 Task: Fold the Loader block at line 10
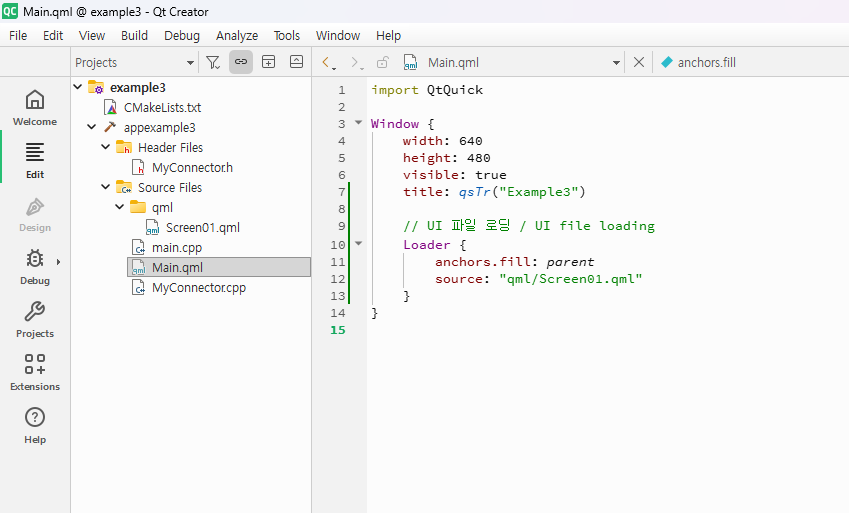click(359, 243)
